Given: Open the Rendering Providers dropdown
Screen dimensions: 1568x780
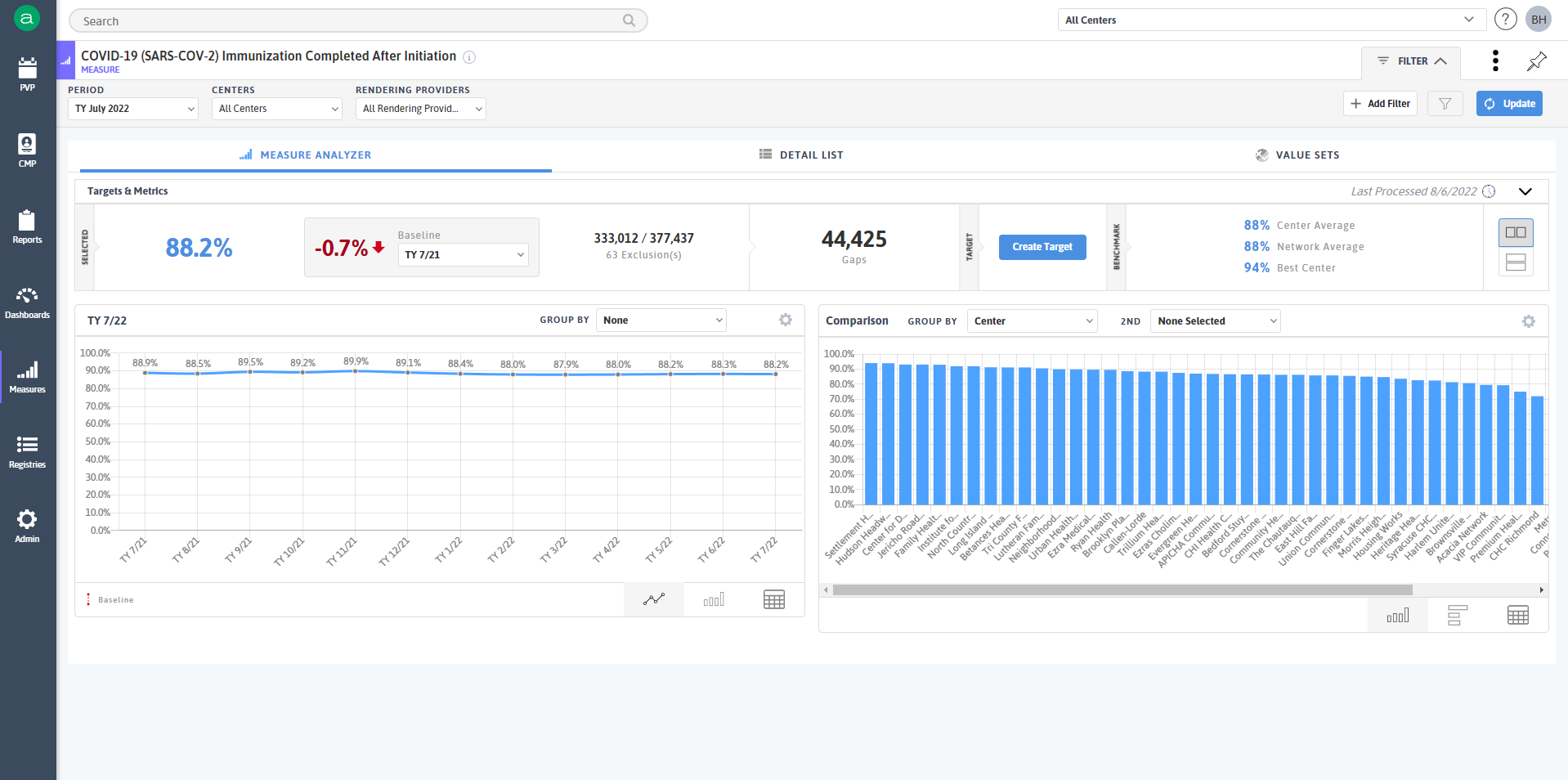Looking at the screenshot, I should [x=421, y=109].
